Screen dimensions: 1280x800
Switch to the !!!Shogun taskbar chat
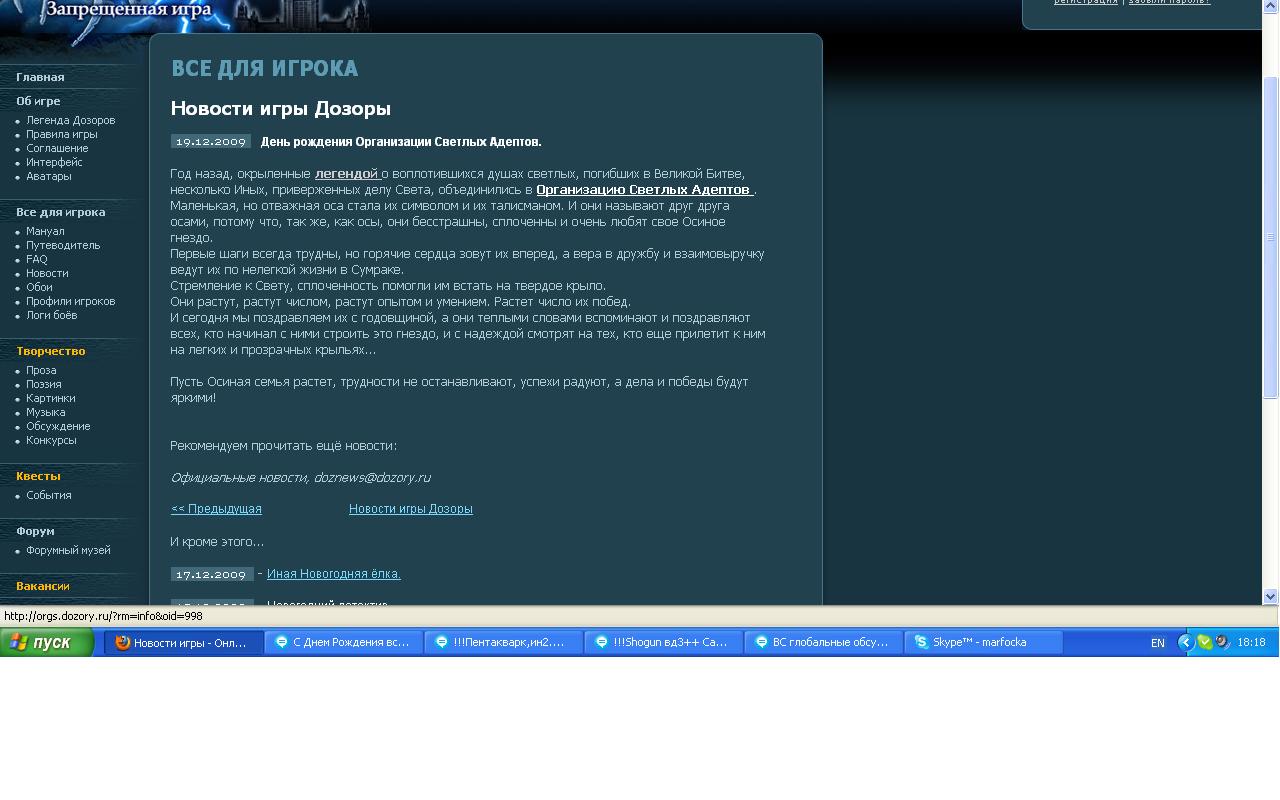coord(664,643)
